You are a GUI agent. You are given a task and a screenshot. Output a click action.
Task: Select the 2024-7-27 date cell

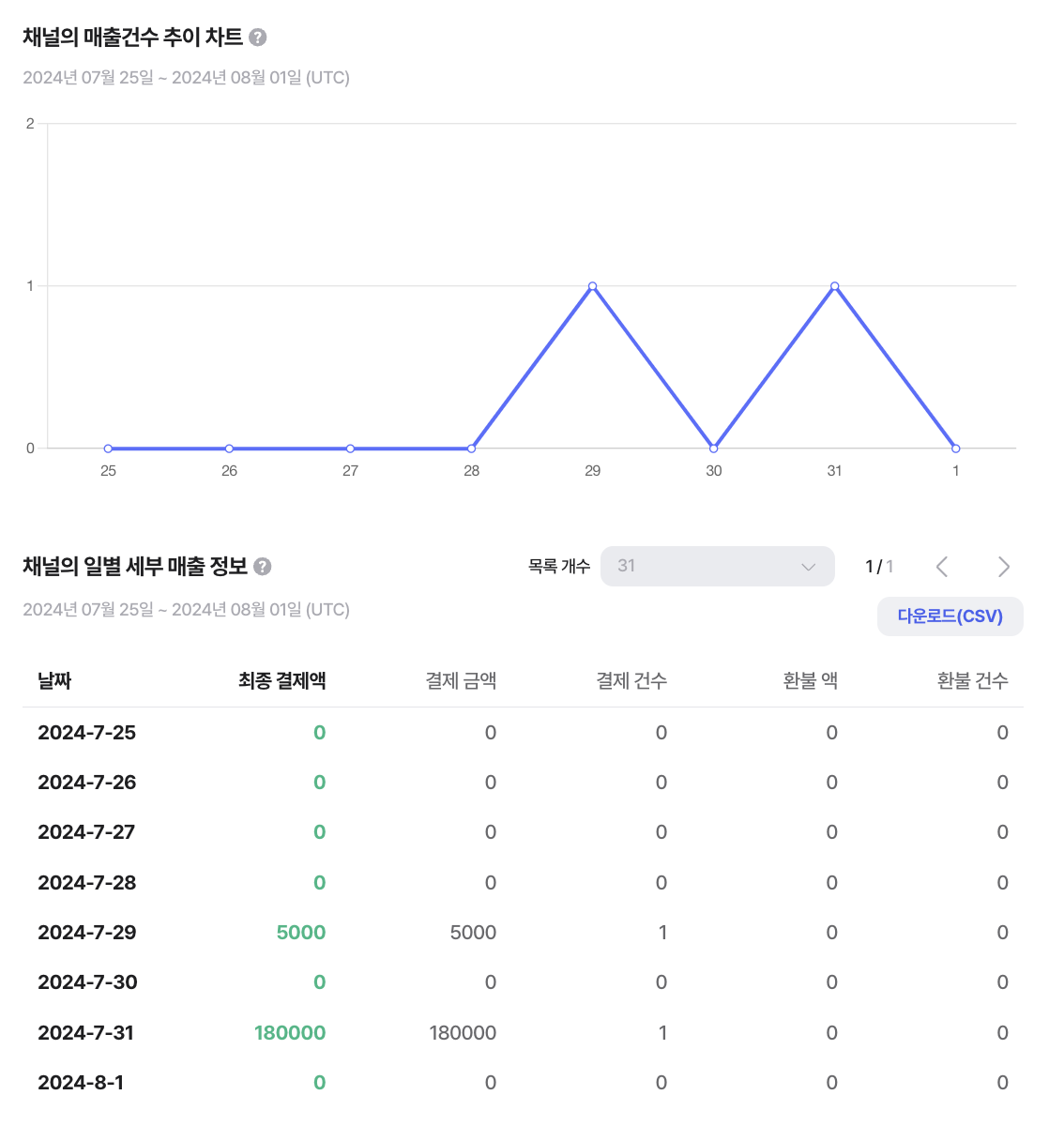86,832
